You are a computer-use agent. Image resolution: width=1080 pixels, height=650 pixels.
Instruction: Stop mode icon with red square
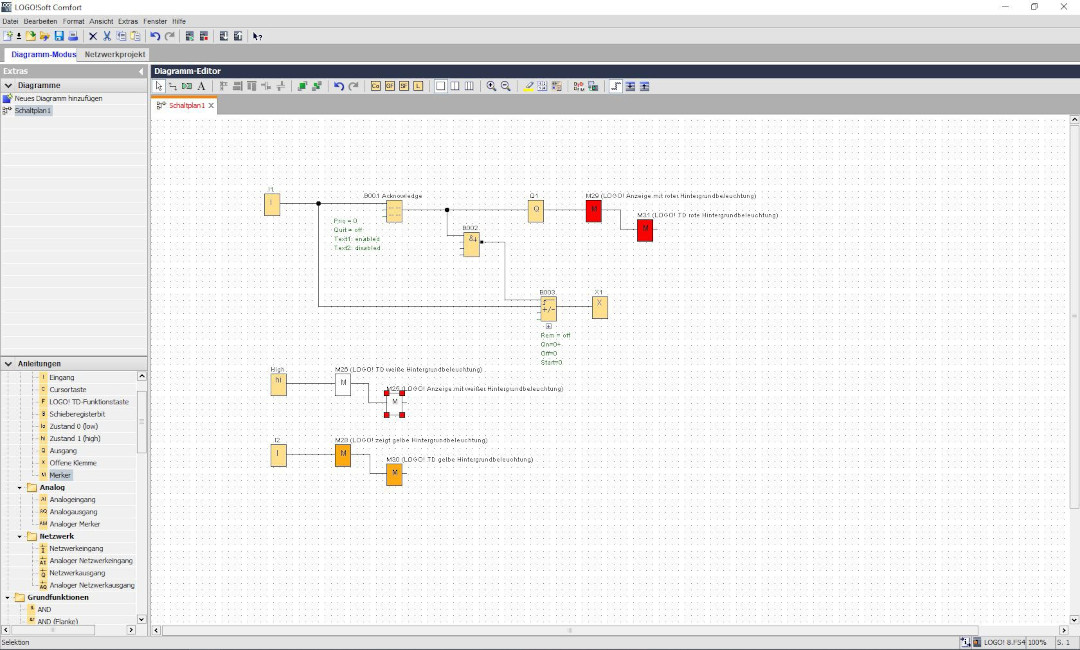point(204,36)
